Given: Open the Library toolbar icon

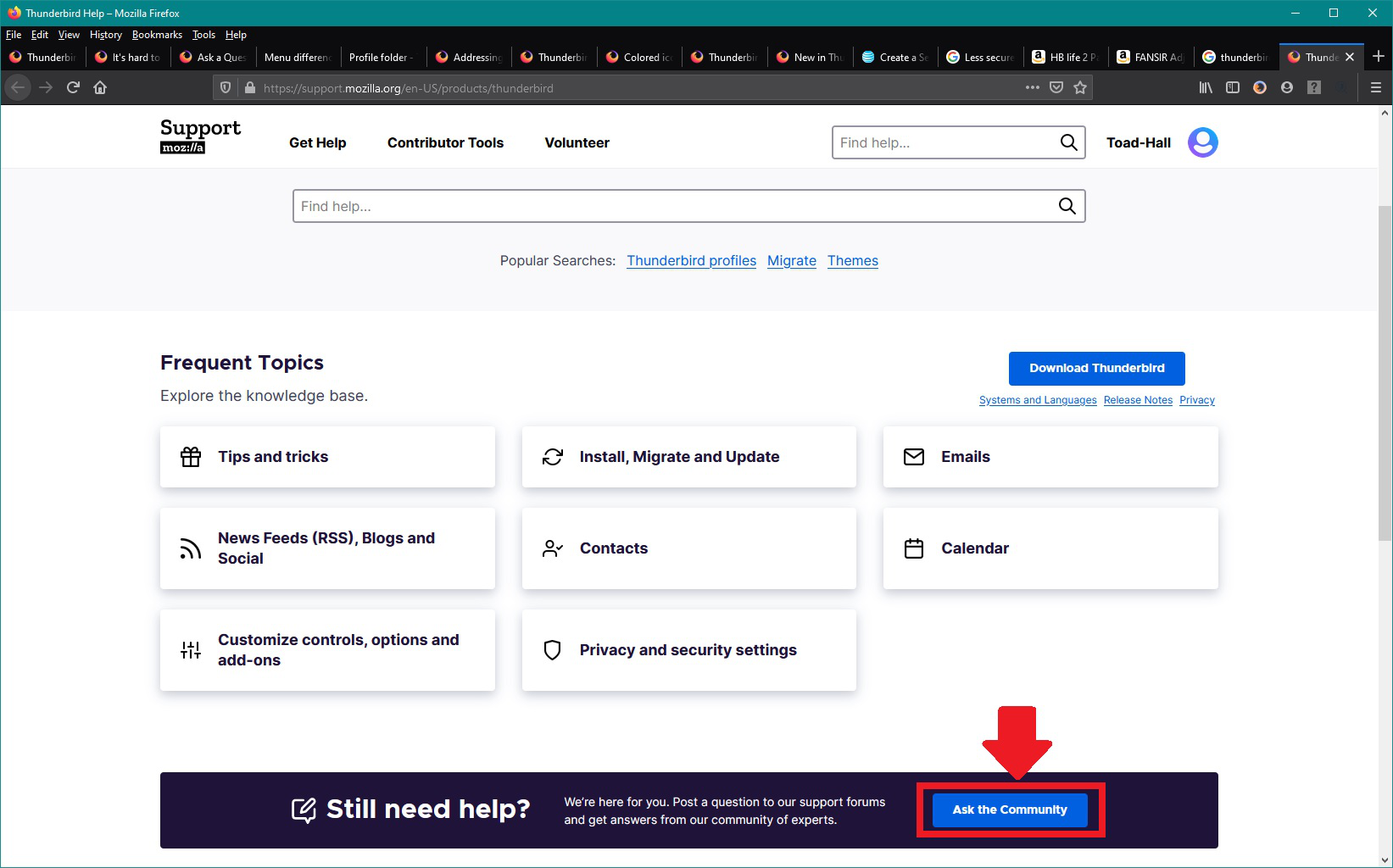Looking at the screenshot, I should point(1206,87).
